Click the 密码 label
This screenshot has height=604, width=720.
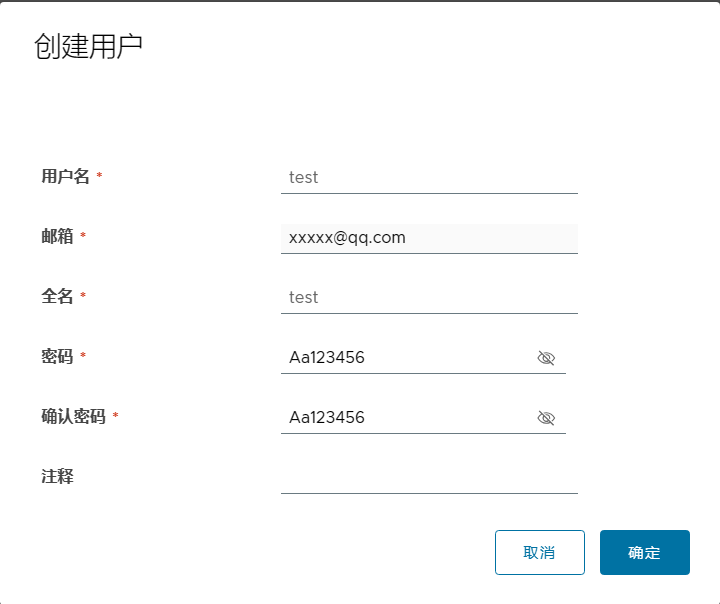(x=57, y=356)
